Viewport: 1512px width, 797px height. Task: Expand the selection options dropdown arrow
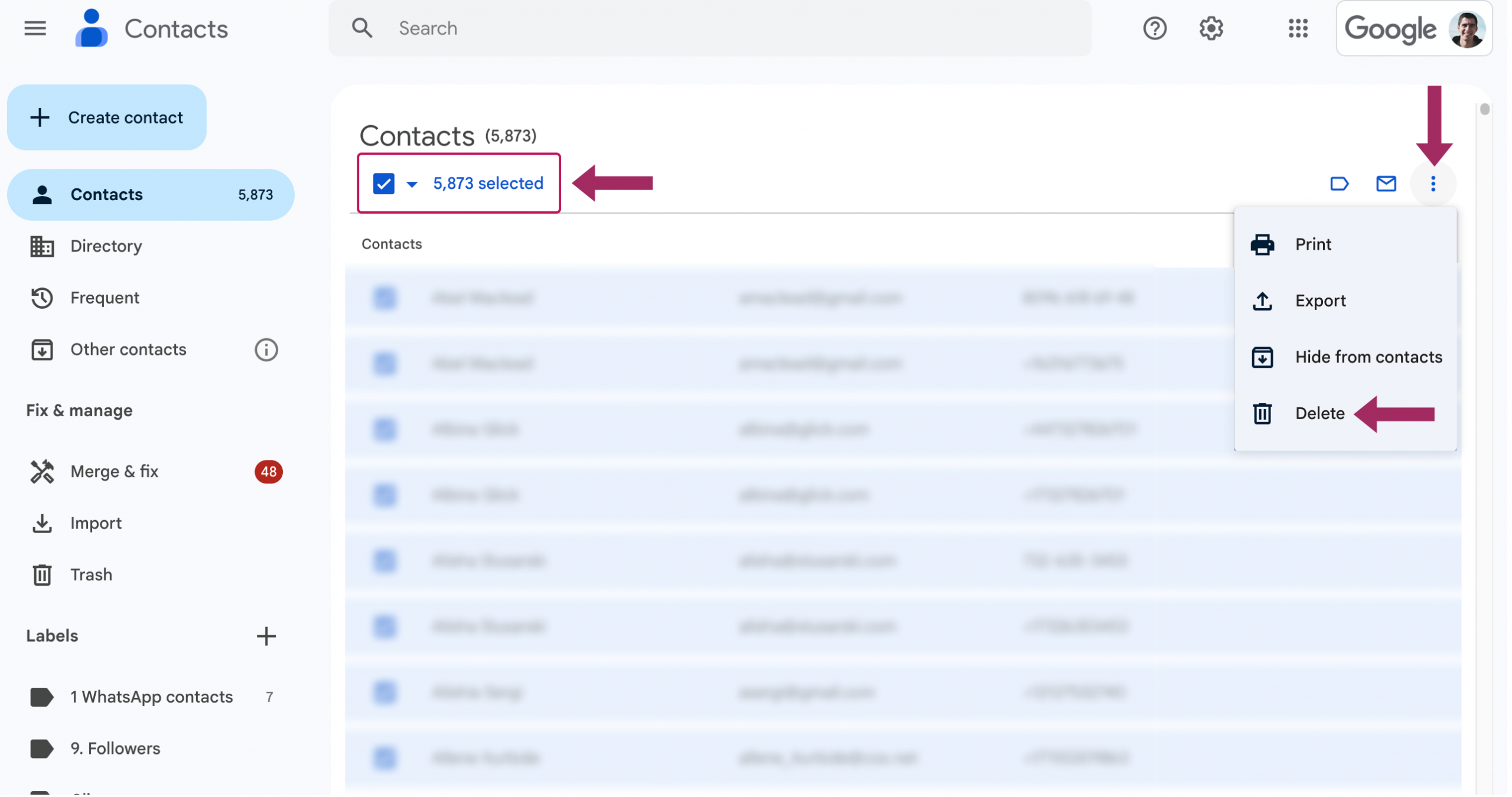[x=412, y=184]
